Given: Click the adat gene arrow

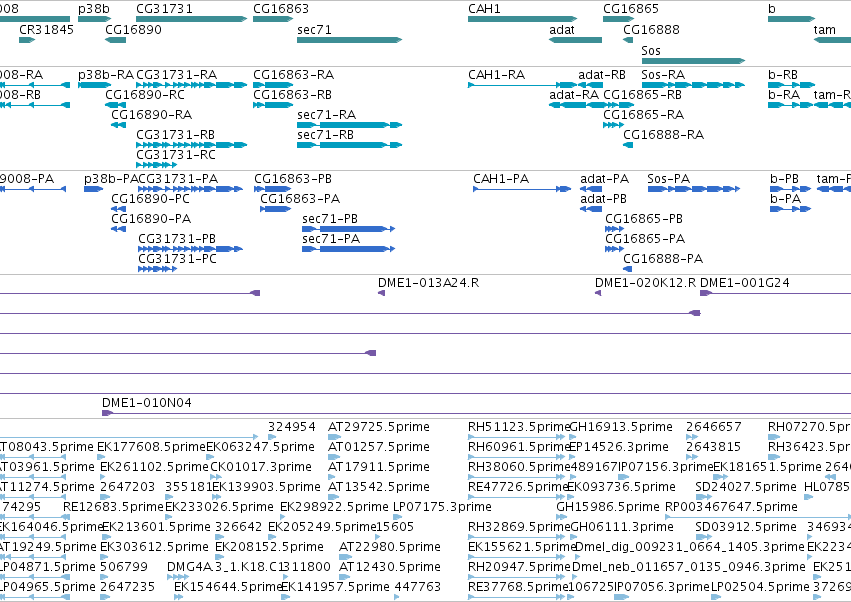Looking at the screenshot, I should pos(575,40).
